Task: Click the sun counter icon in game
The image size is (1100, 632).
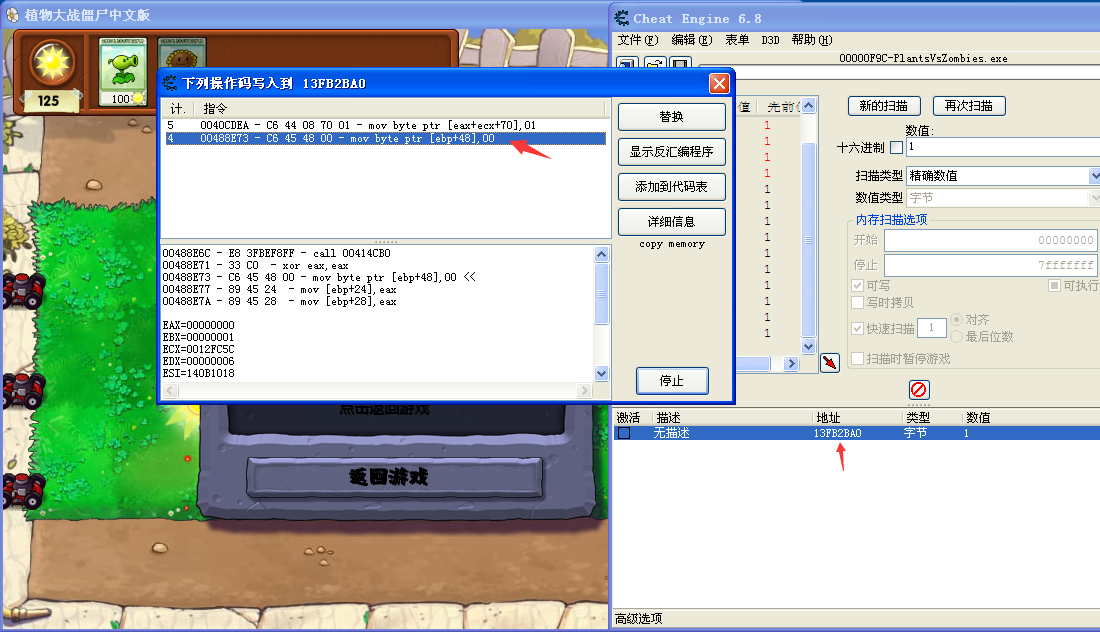Action: coord(52,64)
